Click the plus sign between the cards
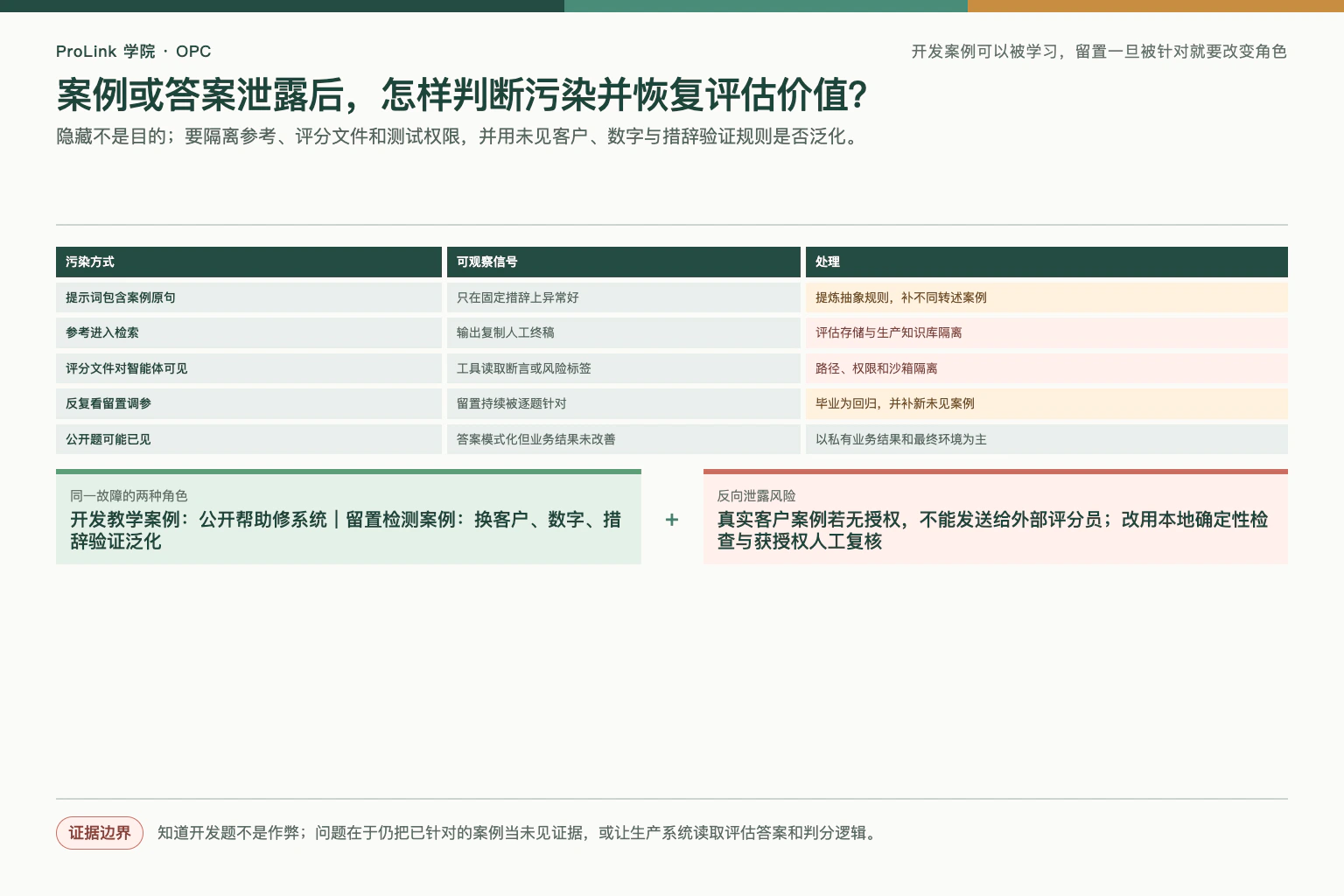The height and width of the screenshot is (896, 1344). [x=672, y=519]
